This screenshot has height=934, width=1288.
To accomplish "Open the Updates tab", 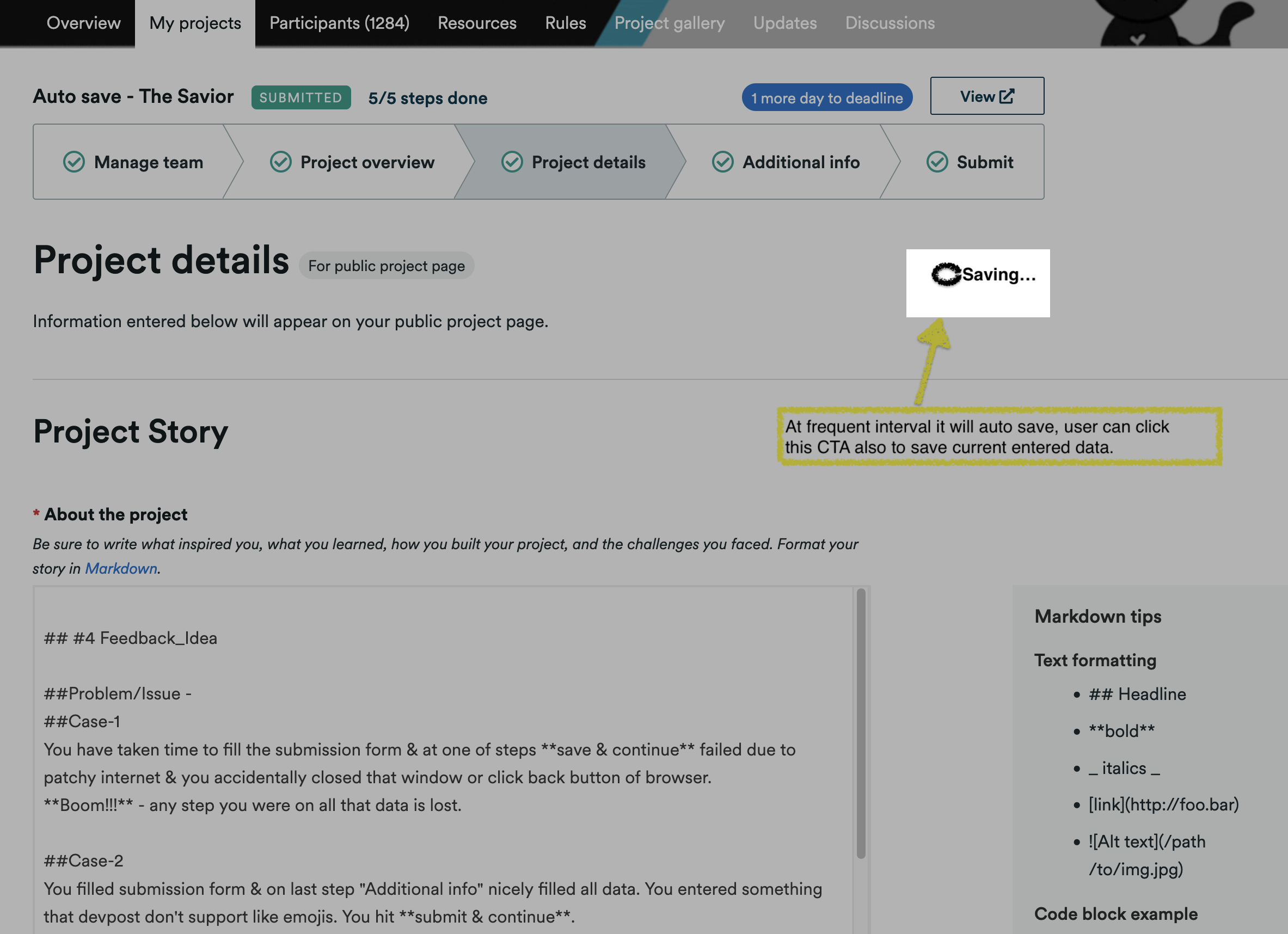I will (785, 23).
